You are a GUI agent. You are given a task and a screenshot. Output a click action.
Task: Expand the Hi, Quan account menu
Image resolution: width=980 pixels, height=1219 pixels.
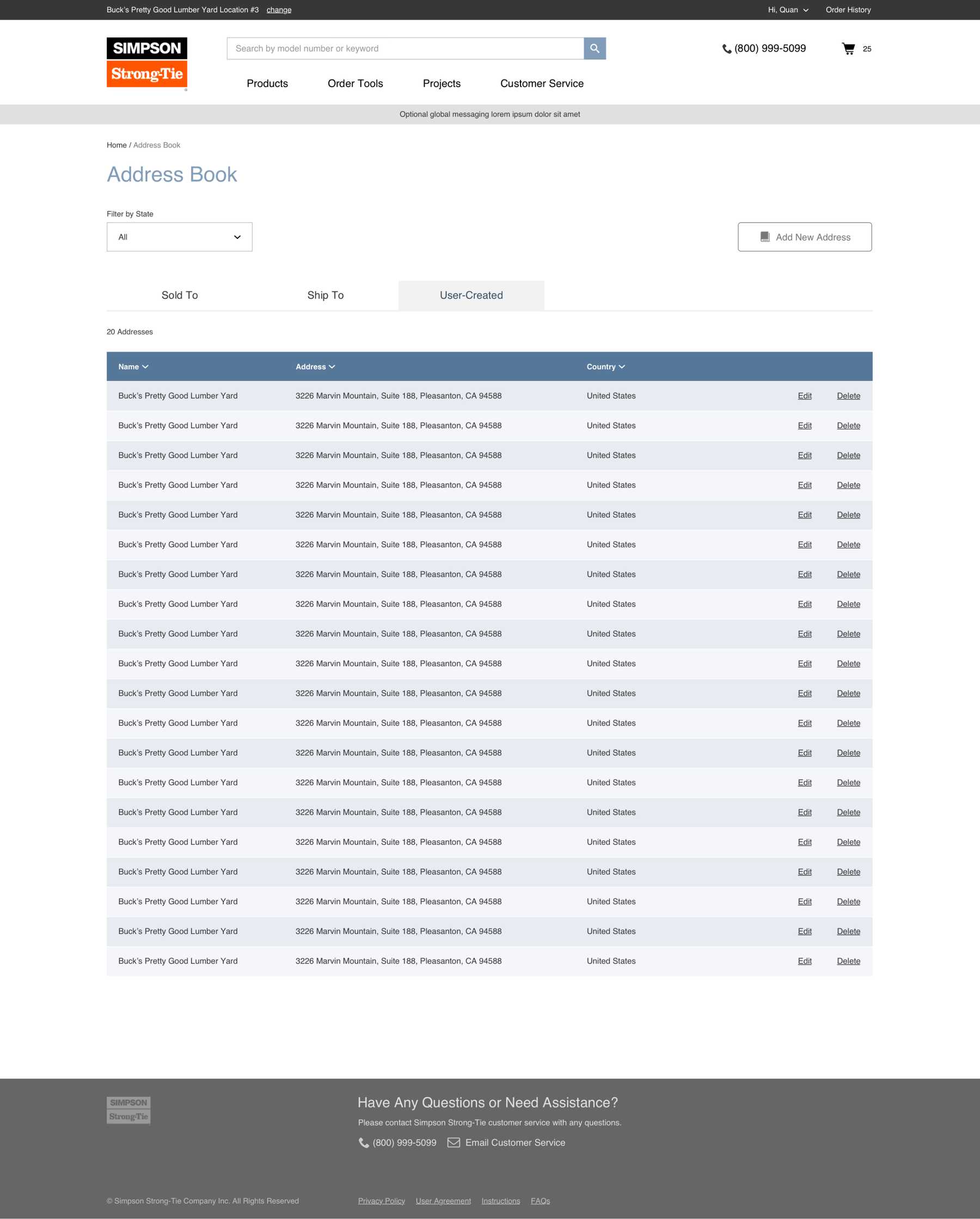click(x=788, y=10)
